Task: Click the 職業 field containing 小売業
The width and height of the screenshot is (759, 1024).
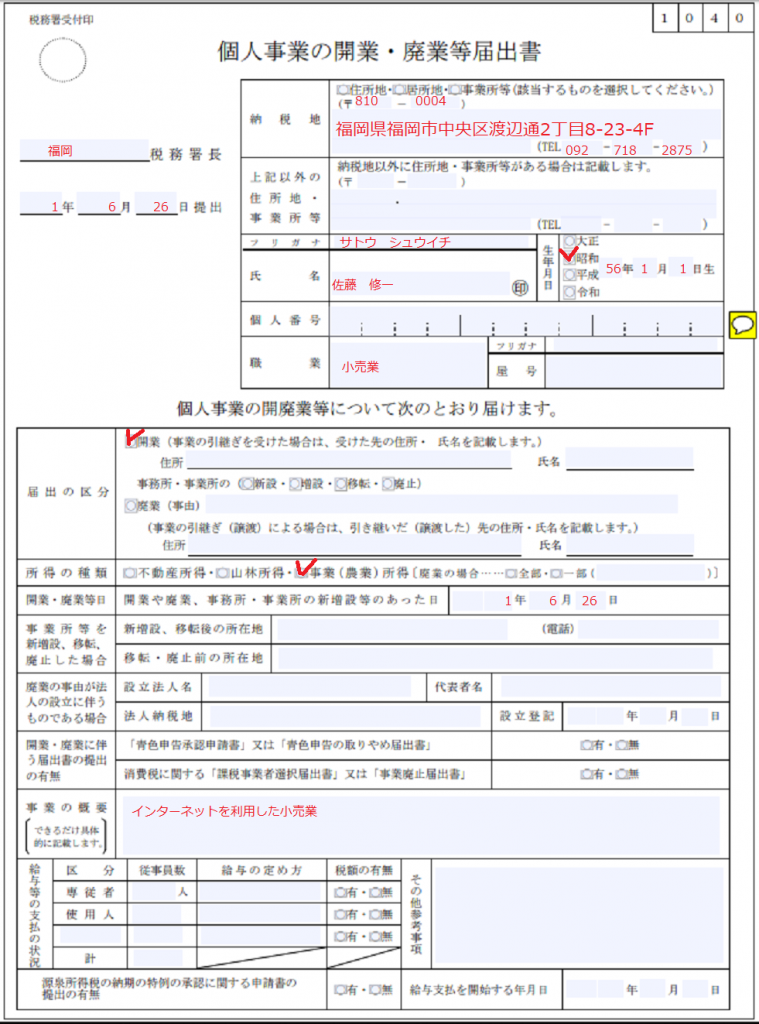Action: coord(408,367)
